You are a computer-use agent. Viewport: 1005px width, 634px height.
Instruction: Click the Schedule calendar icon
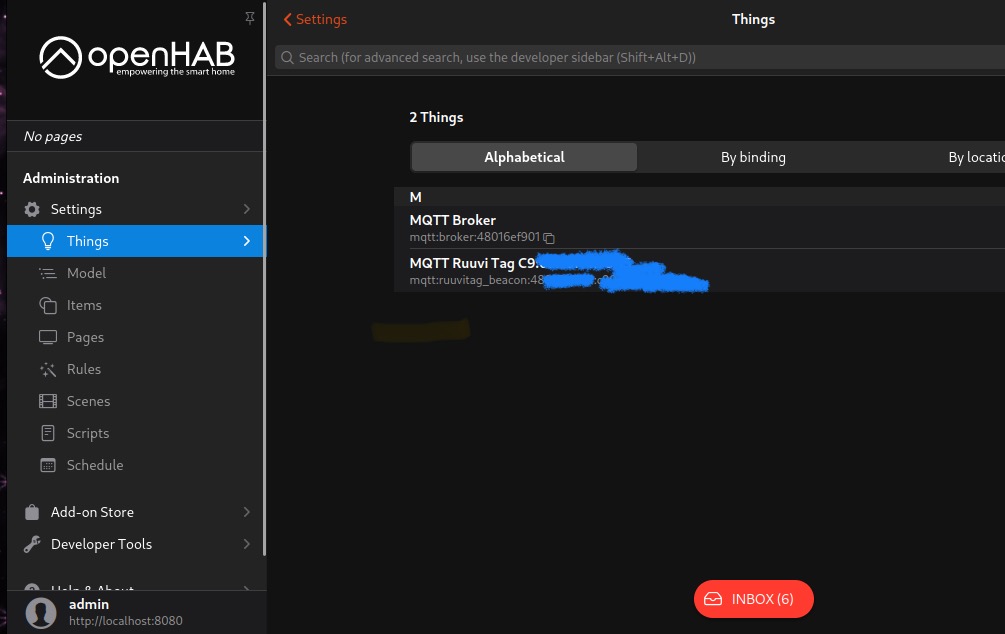click(x=47, y=464)
